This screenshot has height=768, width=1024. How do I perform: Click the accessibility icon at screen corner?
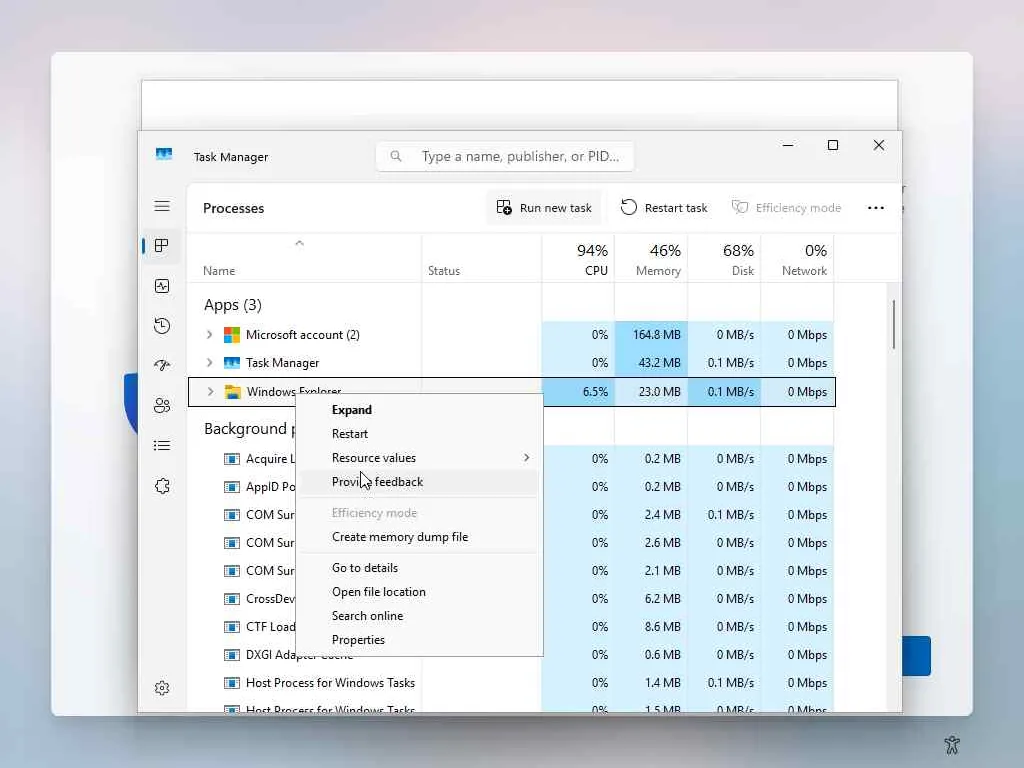coord(952,744)
